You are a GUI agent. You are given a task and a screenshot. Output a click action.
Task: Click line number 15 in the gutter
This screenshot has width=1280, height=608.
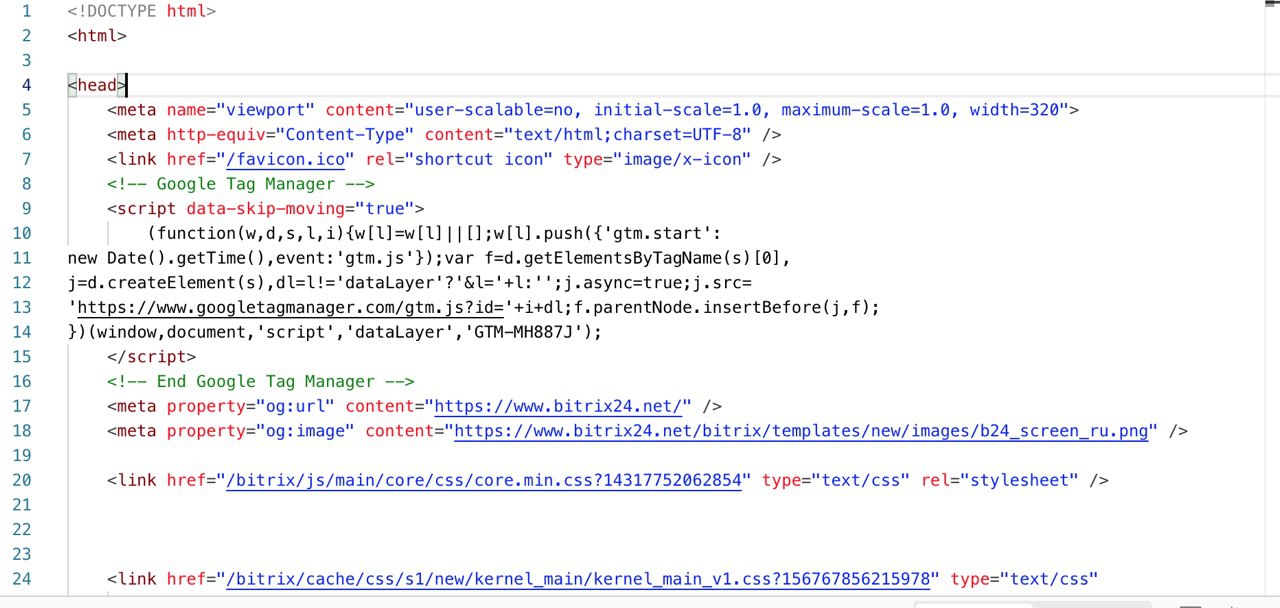(x=22, y=357)
